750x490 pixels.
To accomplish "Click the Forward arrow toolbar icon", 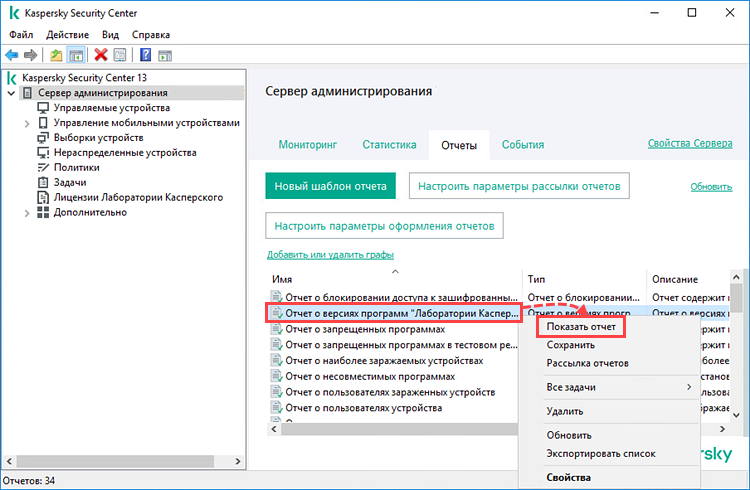I will point(31,55).
